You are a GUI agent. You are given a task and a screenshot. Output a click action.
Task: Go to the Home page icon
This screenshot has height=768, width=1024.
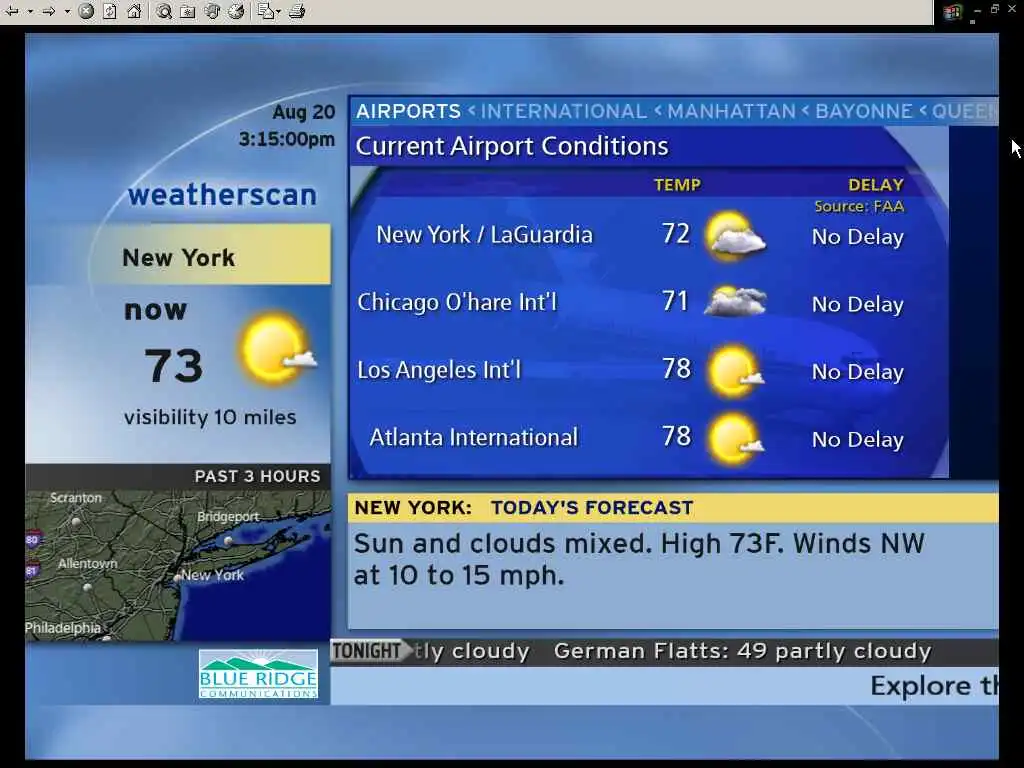pyautogui.click(x=134, y=11)
